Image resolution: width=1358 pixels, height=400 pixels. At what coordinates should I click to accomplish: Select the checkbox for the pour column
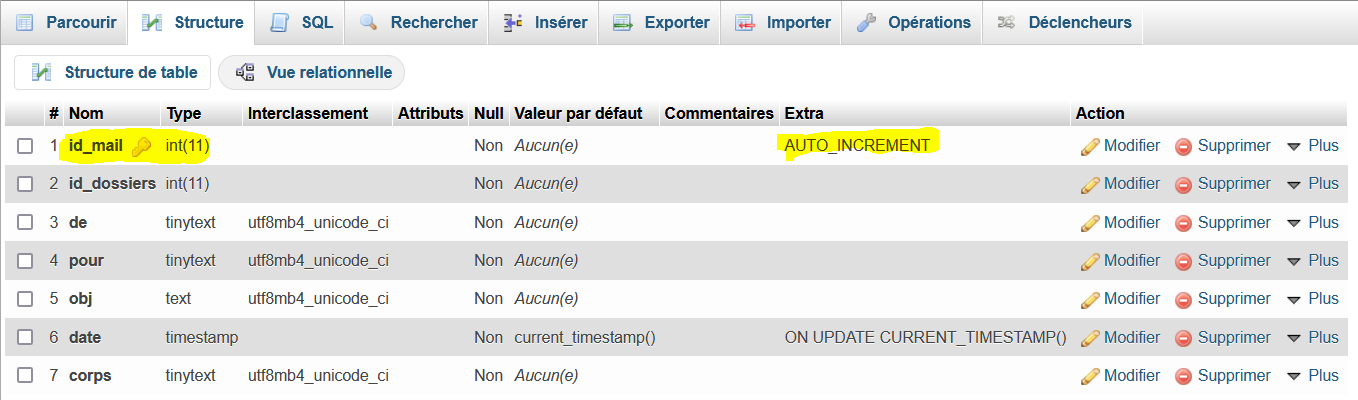(x=25, y=261)
